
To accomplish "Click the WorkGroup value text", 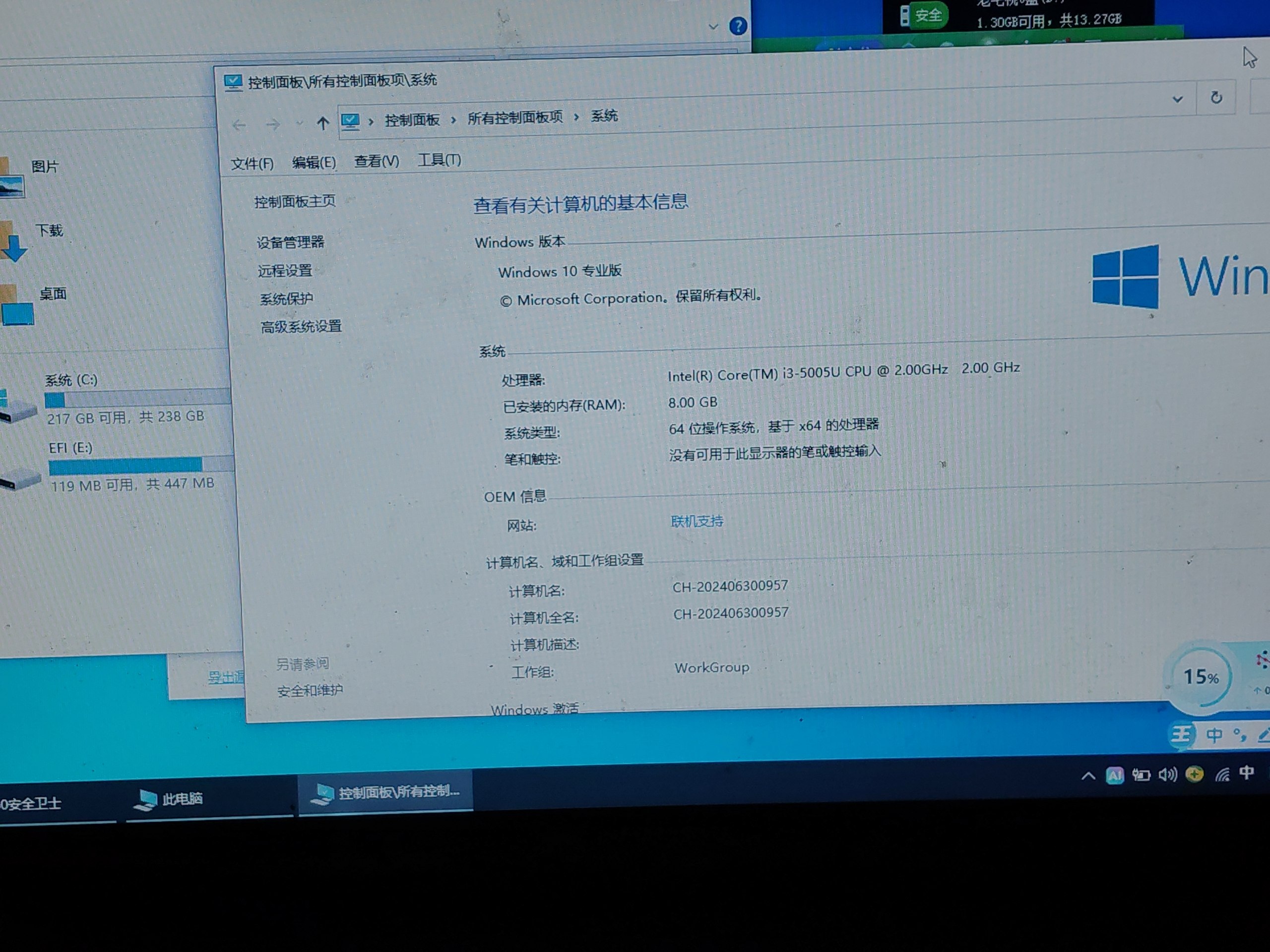I will point(712,667).
